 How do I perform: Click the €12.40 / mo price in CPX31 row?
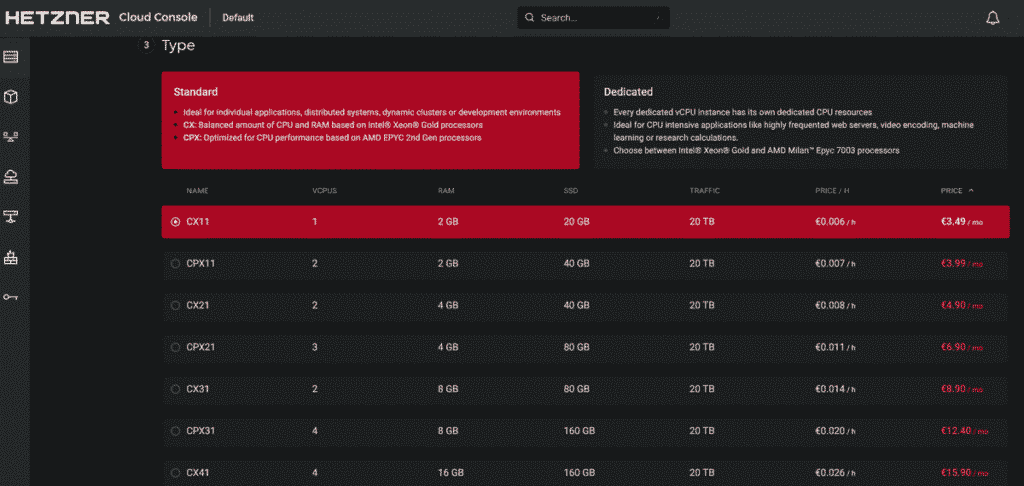964,431
